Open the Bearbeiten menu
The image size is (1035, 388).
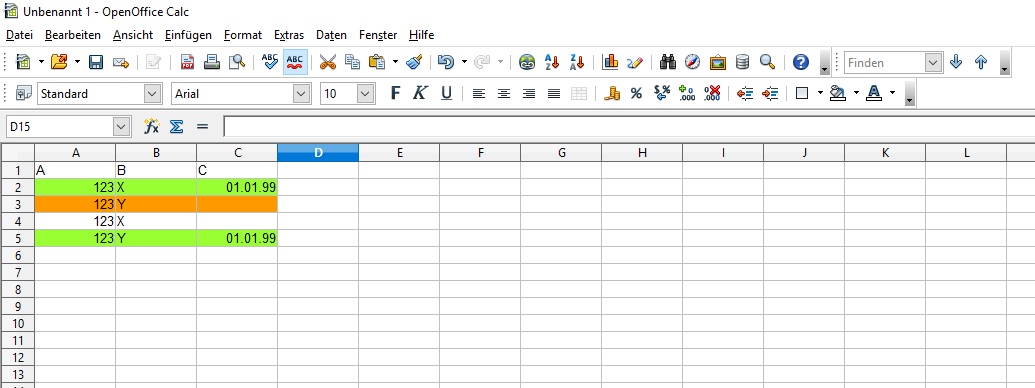pyautogui.click(x=73, y=35)
